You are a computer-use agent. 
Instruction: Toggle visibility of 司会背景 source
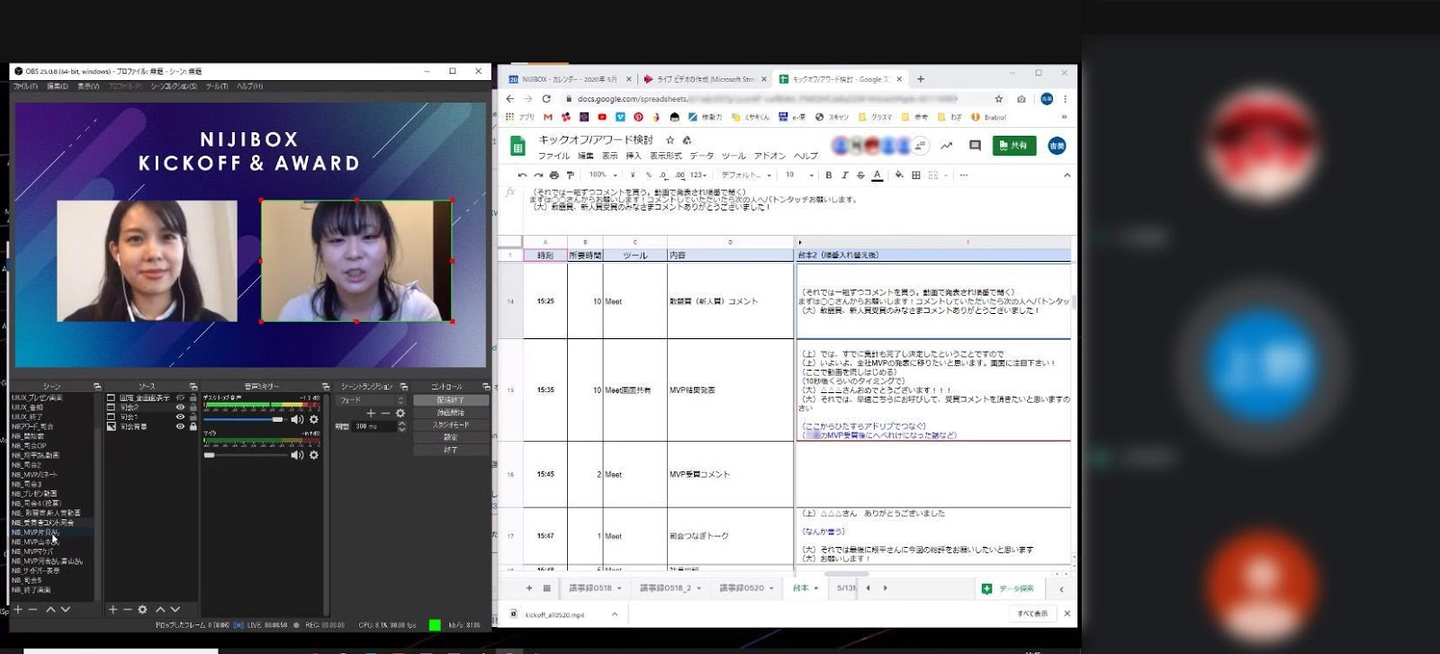pos(181,427)
